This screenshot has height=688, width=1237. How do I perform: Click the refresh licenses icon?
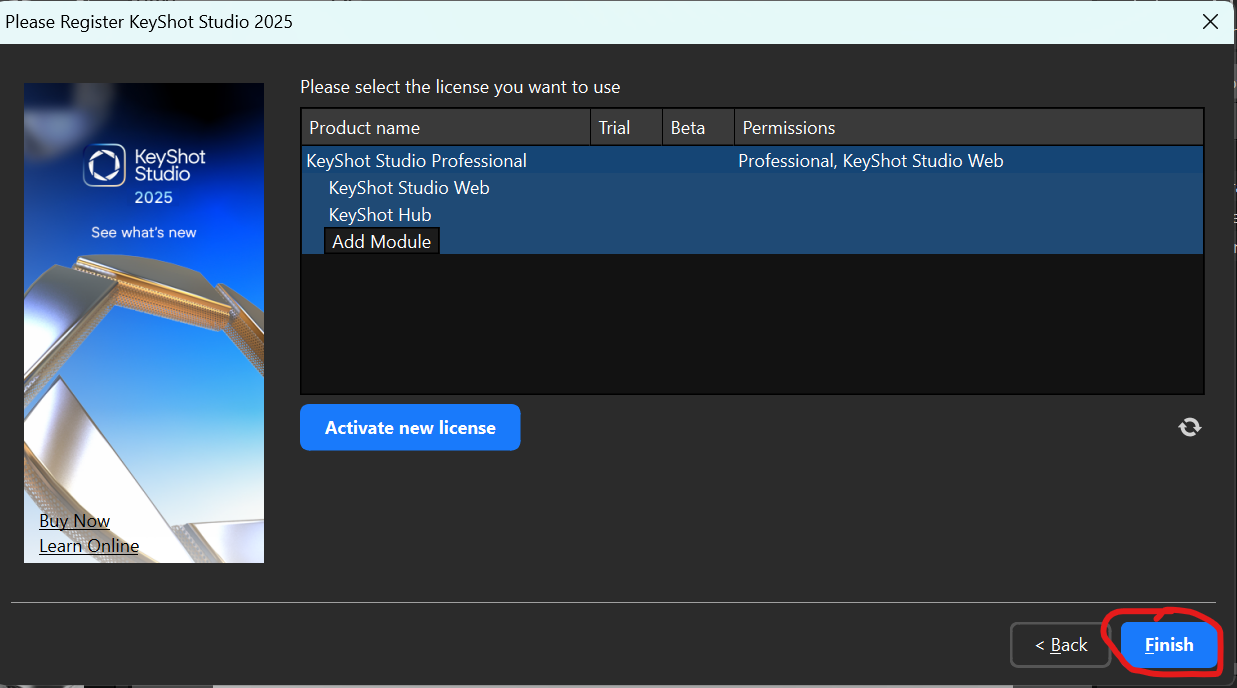(1189, 427)
